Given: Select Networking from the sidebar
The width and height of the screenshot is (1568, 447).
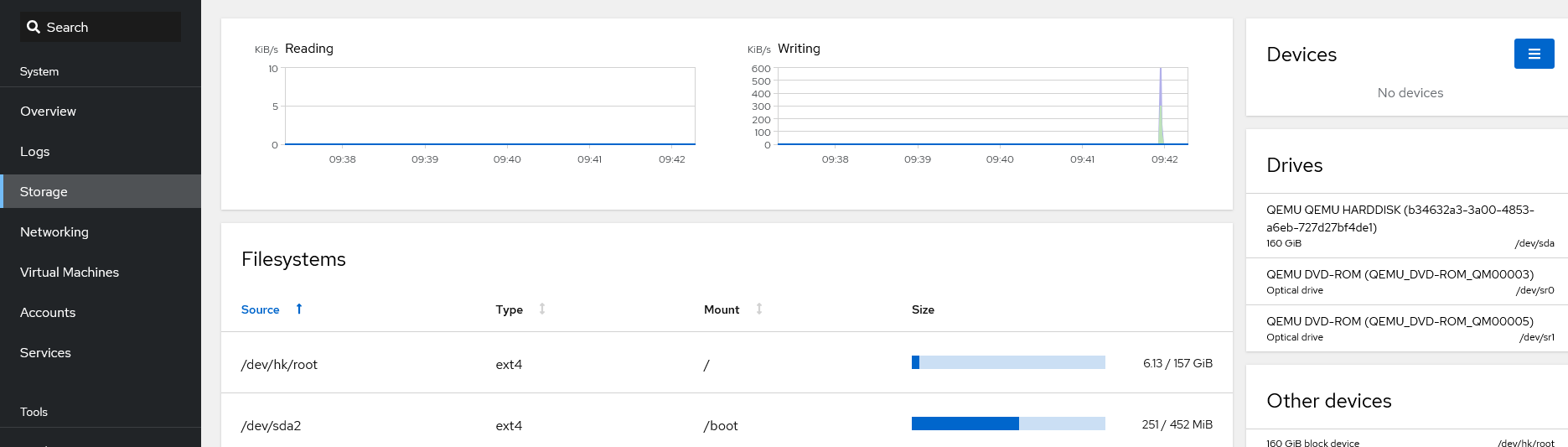Looking at the screenshot, I should coord(54,232).
